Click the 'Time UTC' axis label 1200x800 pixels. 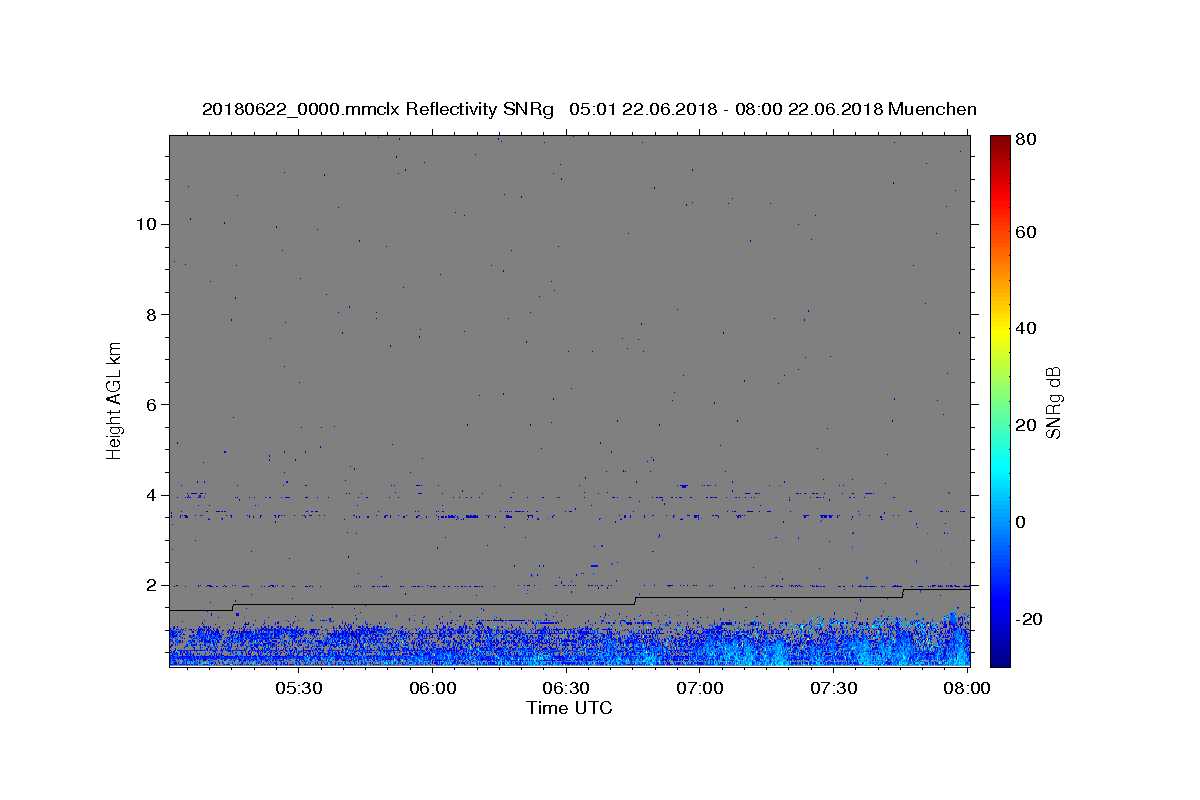click(569, 708)
